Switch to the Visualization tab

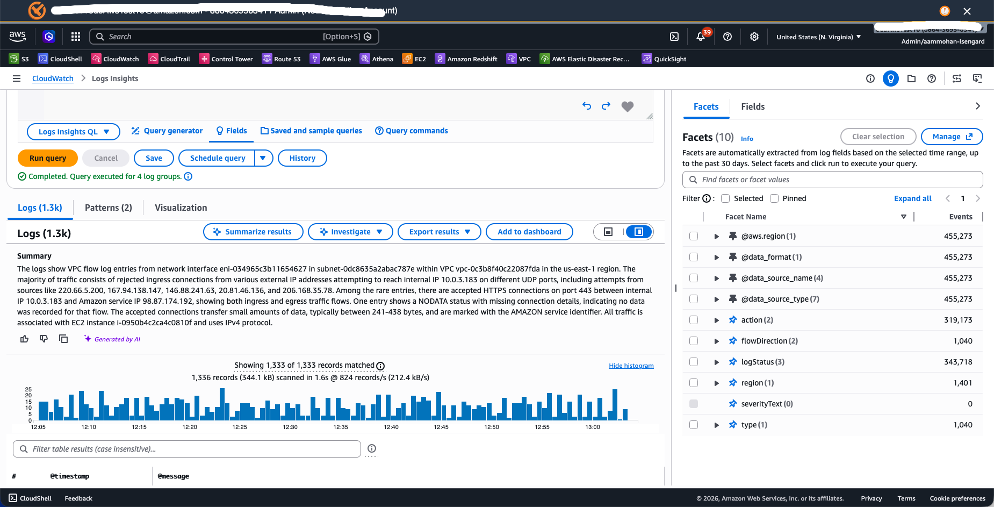pyautogui.click(x=181, y=208)
